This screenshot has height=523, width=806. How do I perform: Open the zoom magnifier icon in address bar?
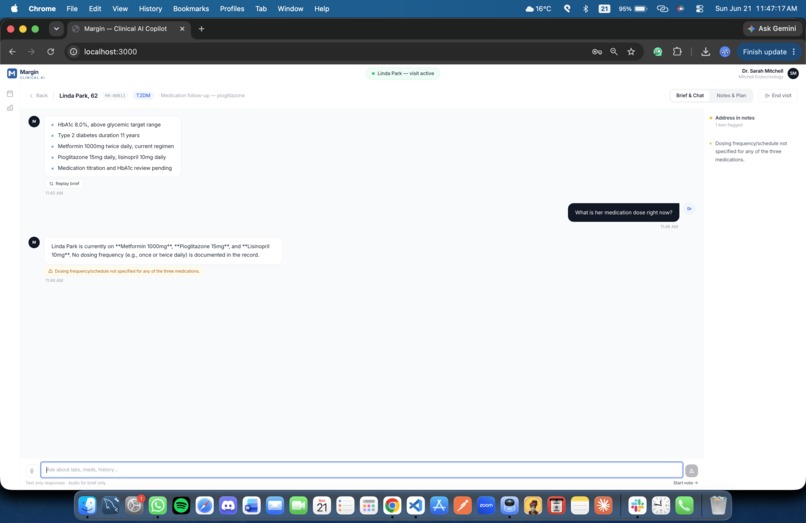(614, 51)
